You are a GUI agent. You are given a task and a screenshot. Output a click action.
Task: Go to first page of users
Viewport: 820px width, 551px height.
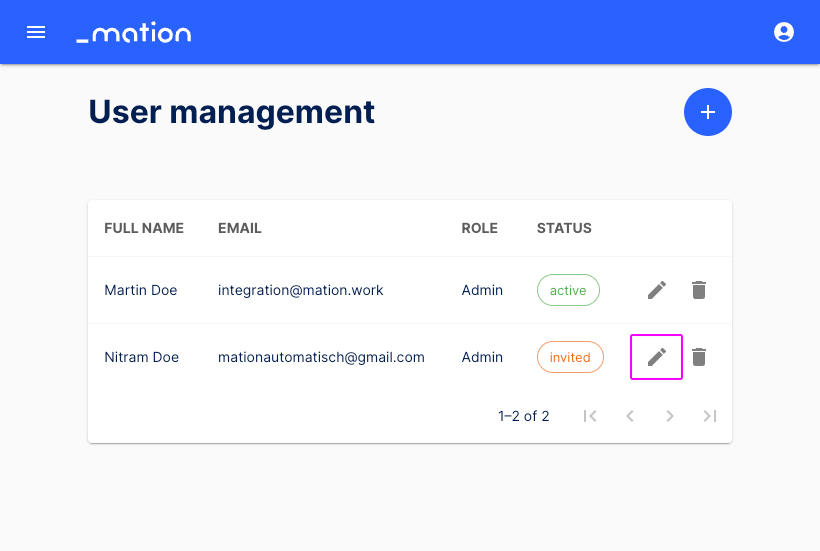[x=590, y=416]
